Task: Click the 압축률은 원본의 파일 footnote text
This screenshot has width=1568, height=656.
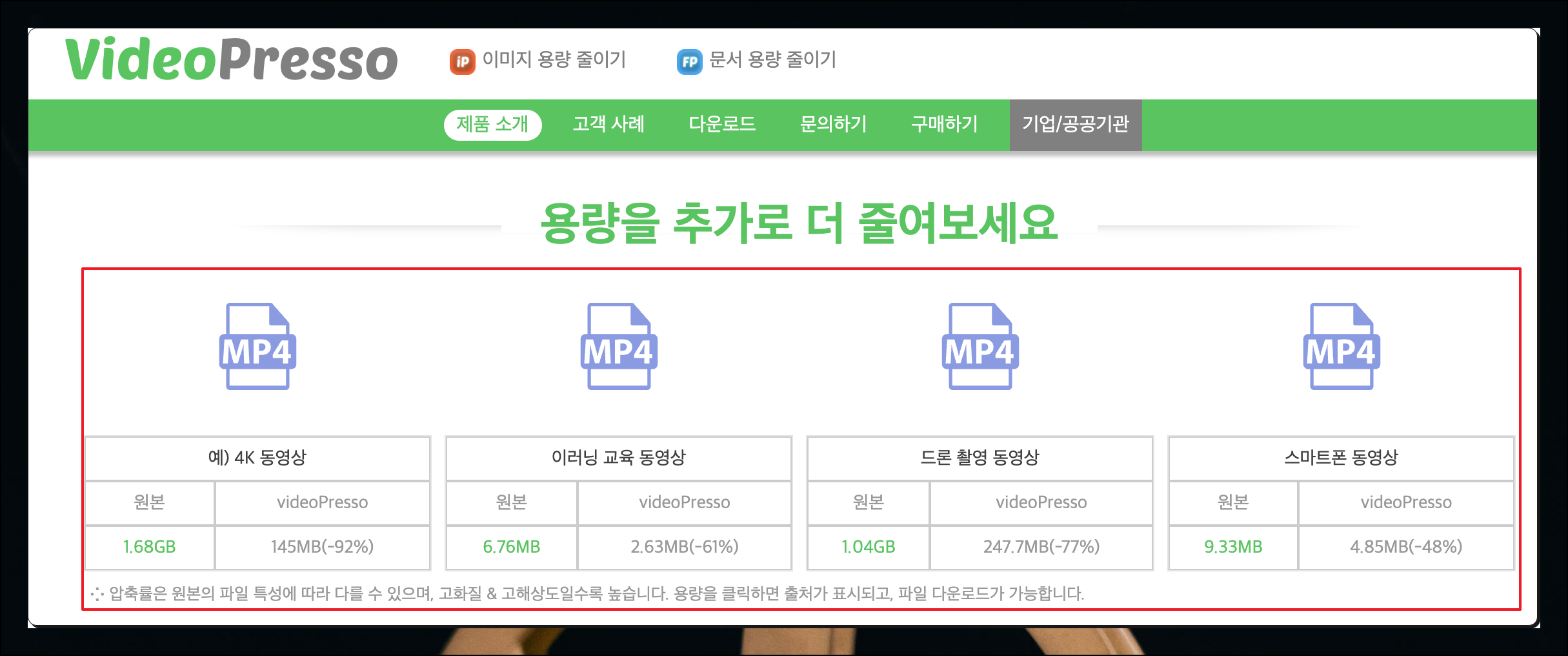Action: coord(587,593)
